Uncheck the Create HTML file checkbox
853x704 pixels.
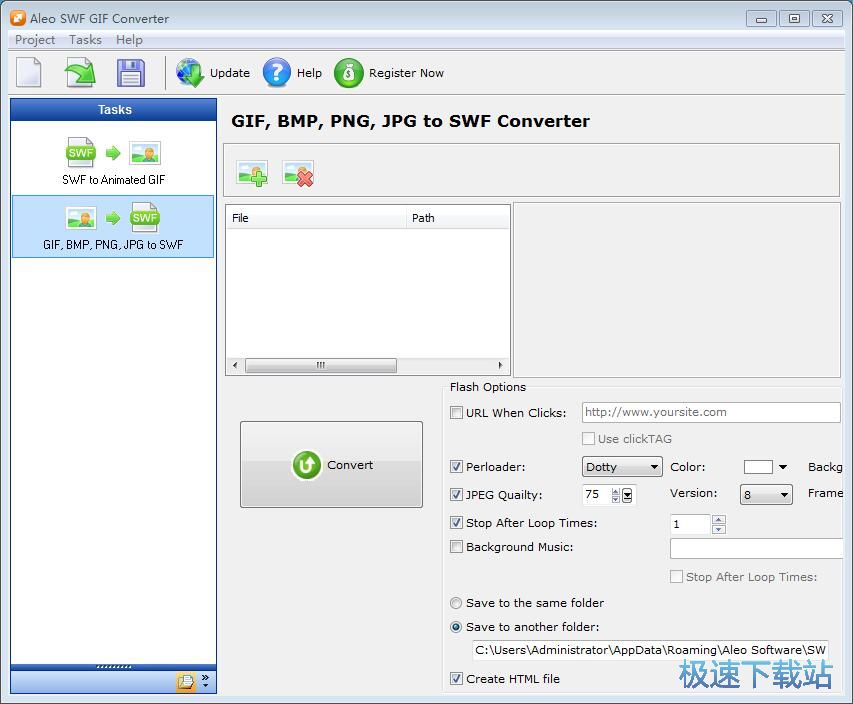(x=456, y=678)
